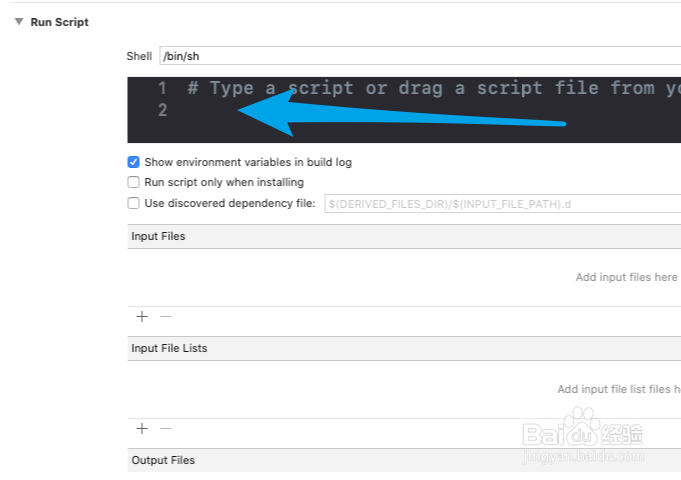
Task: Select the Input File Lists section header
Action: pyautogui.click(x=169, y=348)
